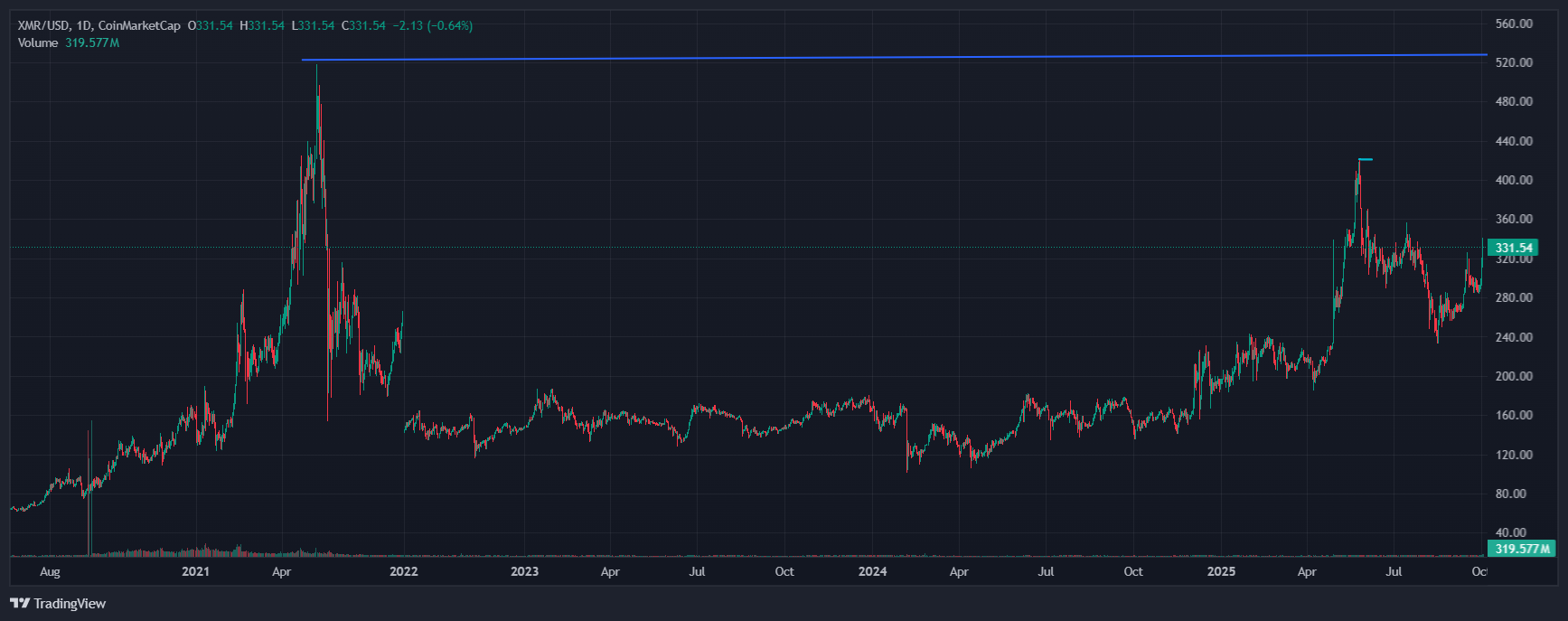The image size is (1568, 621).
Task: Click the green 331.54 current price tag
Action: click(1512, 248)
